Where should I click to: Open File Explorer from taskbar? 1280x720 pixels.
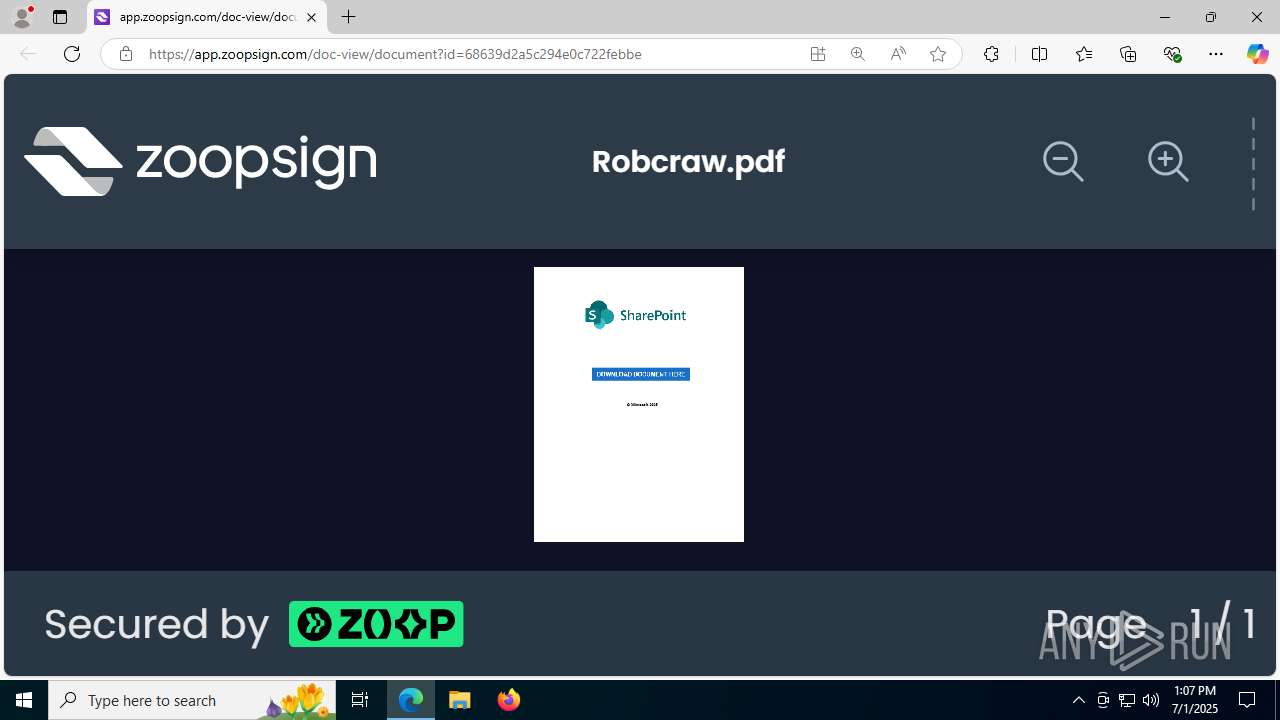click(460, 700)
